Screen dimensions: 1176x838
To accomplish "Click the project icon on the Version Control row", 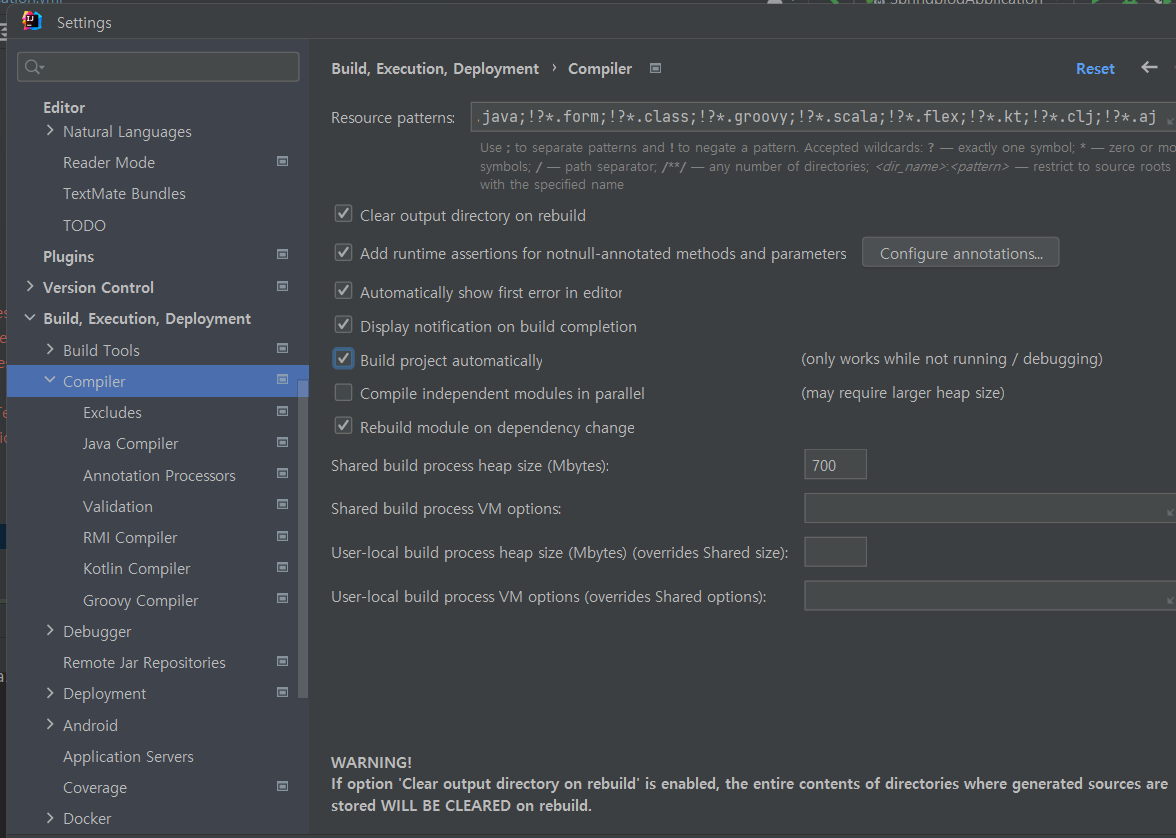I will click(283, 287).
